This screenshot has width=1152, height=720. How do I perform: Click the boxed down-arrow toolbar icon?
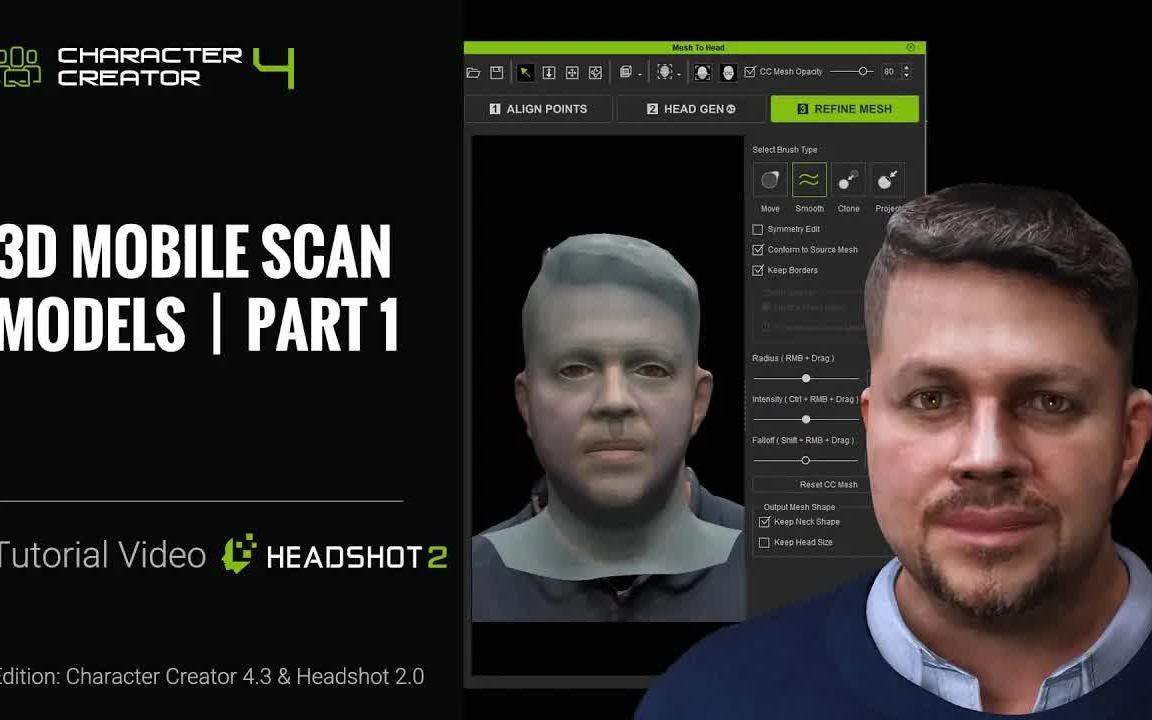pyautogui.click(x=549, y=72)
